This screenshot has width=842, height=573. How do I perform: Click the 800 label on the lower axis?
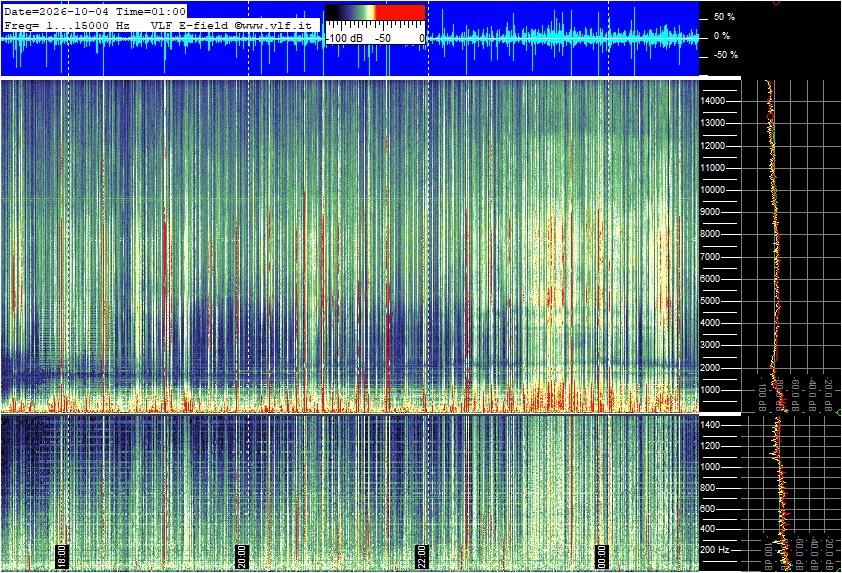[x=708, y=488]
